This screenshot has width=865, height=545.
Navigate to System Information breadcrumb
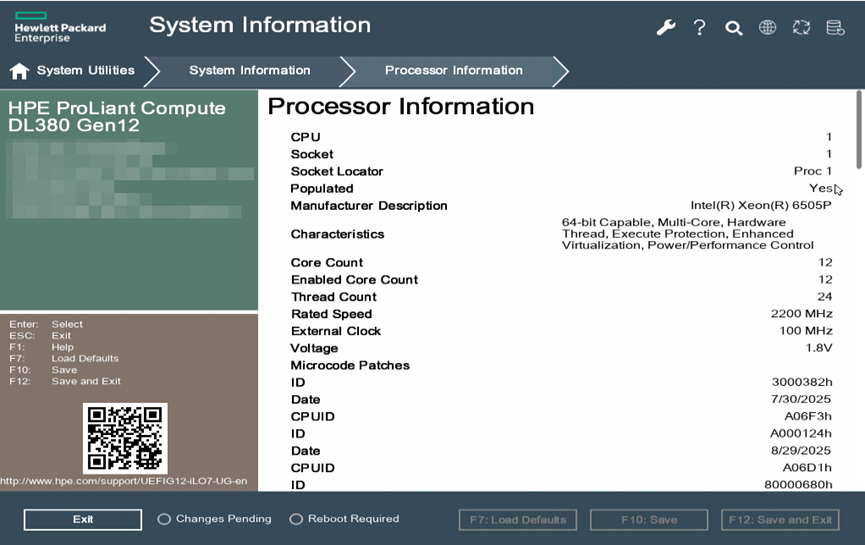[249, 71]
